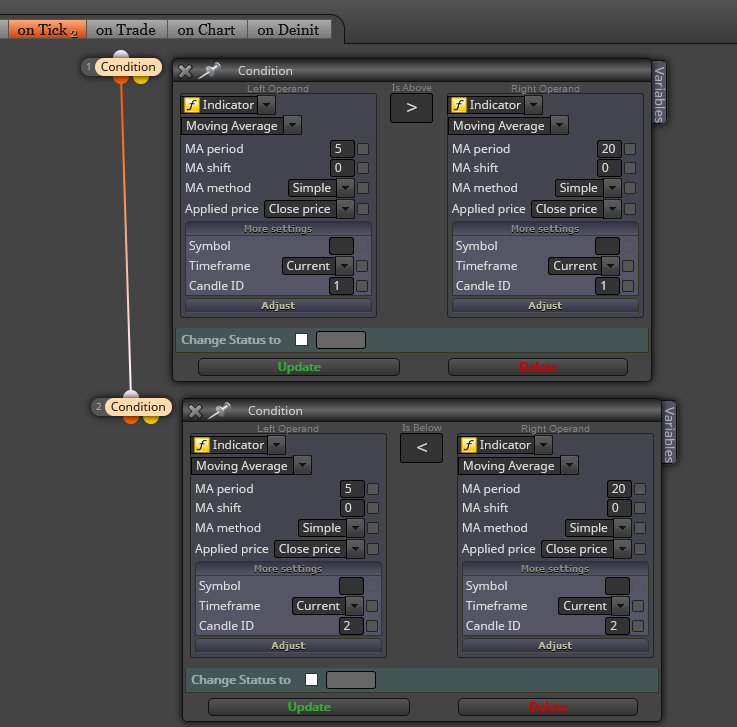Toggle MA period checkbox in Condition 1 left operand
Screen dimensions: 737x727
click(x=363, y=149)
